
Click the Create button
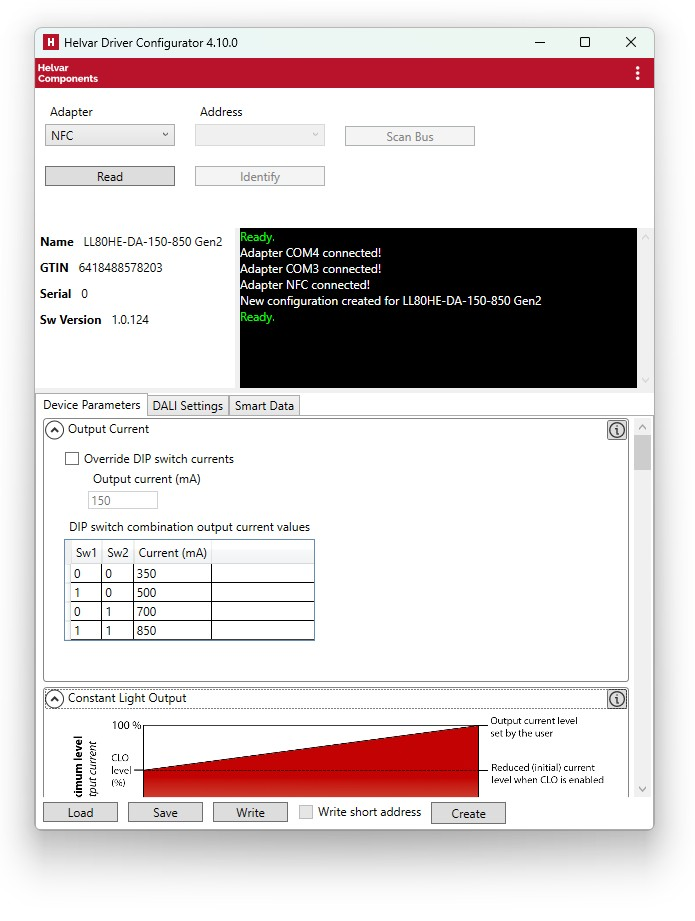[x=468, y=814]
